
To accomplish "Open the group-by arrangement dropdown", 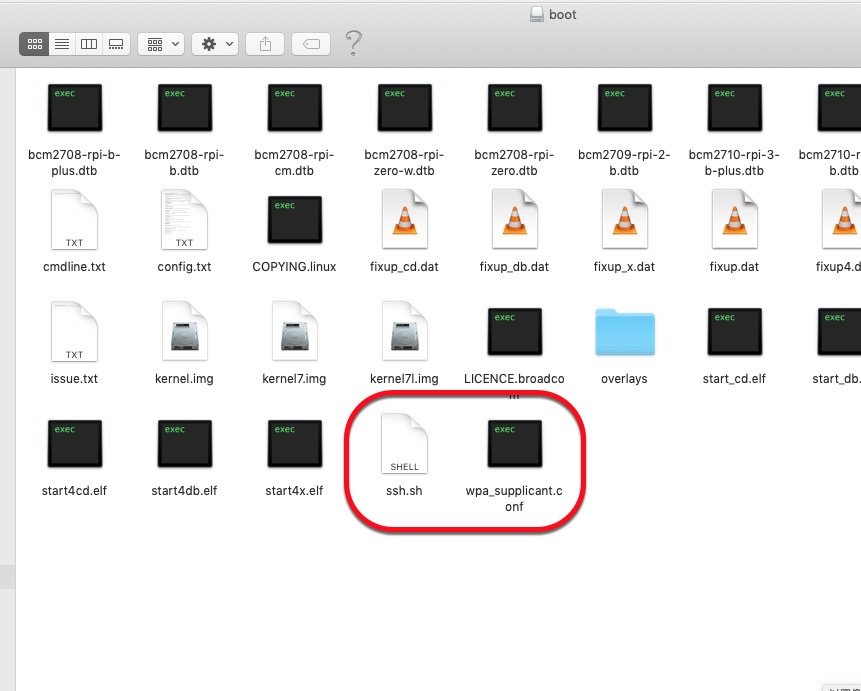I will point(161,44).
